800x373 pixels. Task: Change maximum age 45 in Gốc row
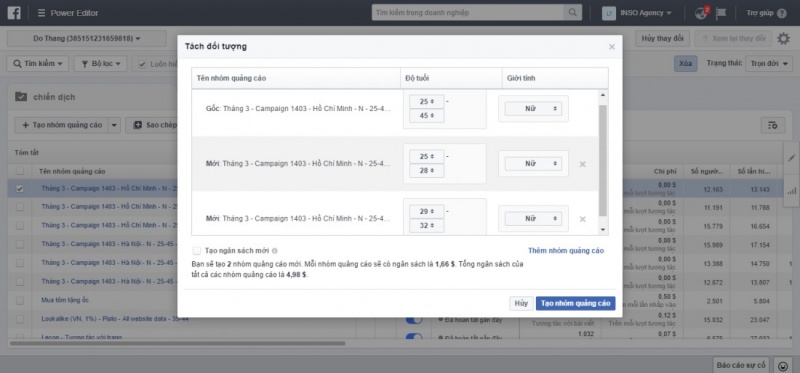427,116
